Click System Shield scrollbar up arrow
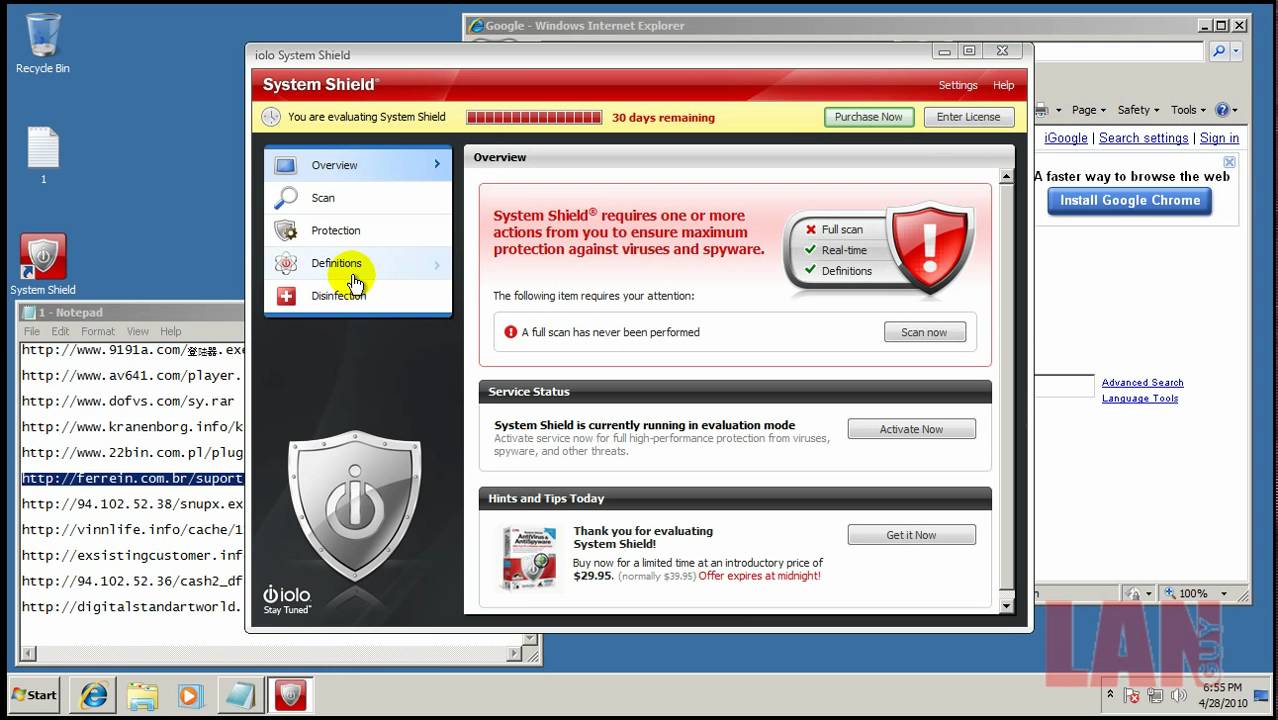Viewport: 1278px width, 720px height. [1006, 176]
